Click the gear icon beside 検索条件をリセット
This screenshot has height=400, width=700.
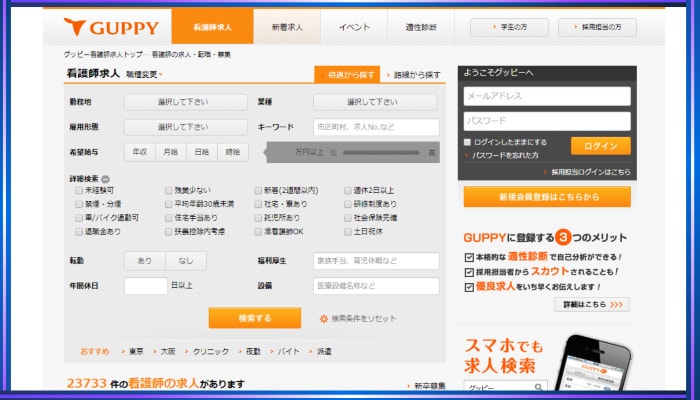pyautogui.click(x=324, y=319)
